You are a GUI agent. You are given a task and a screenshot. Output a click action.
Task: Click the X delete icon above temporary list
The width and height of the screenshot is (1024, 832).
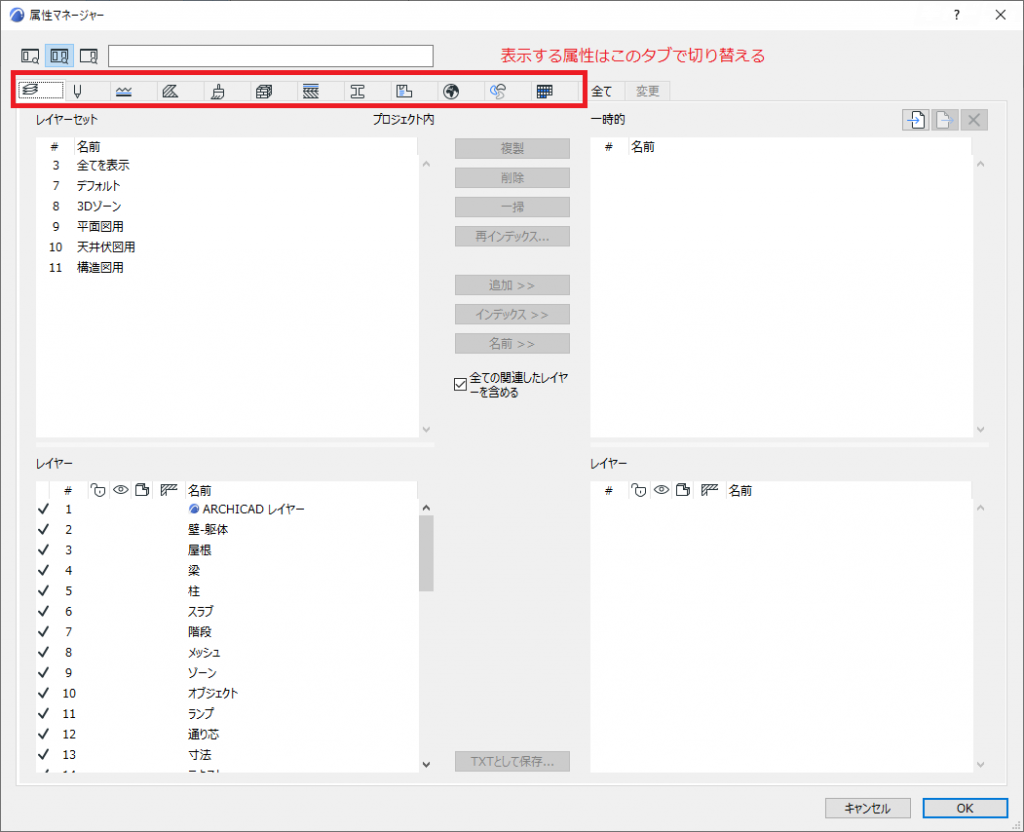pyautogui.click(x=974, y=120)
